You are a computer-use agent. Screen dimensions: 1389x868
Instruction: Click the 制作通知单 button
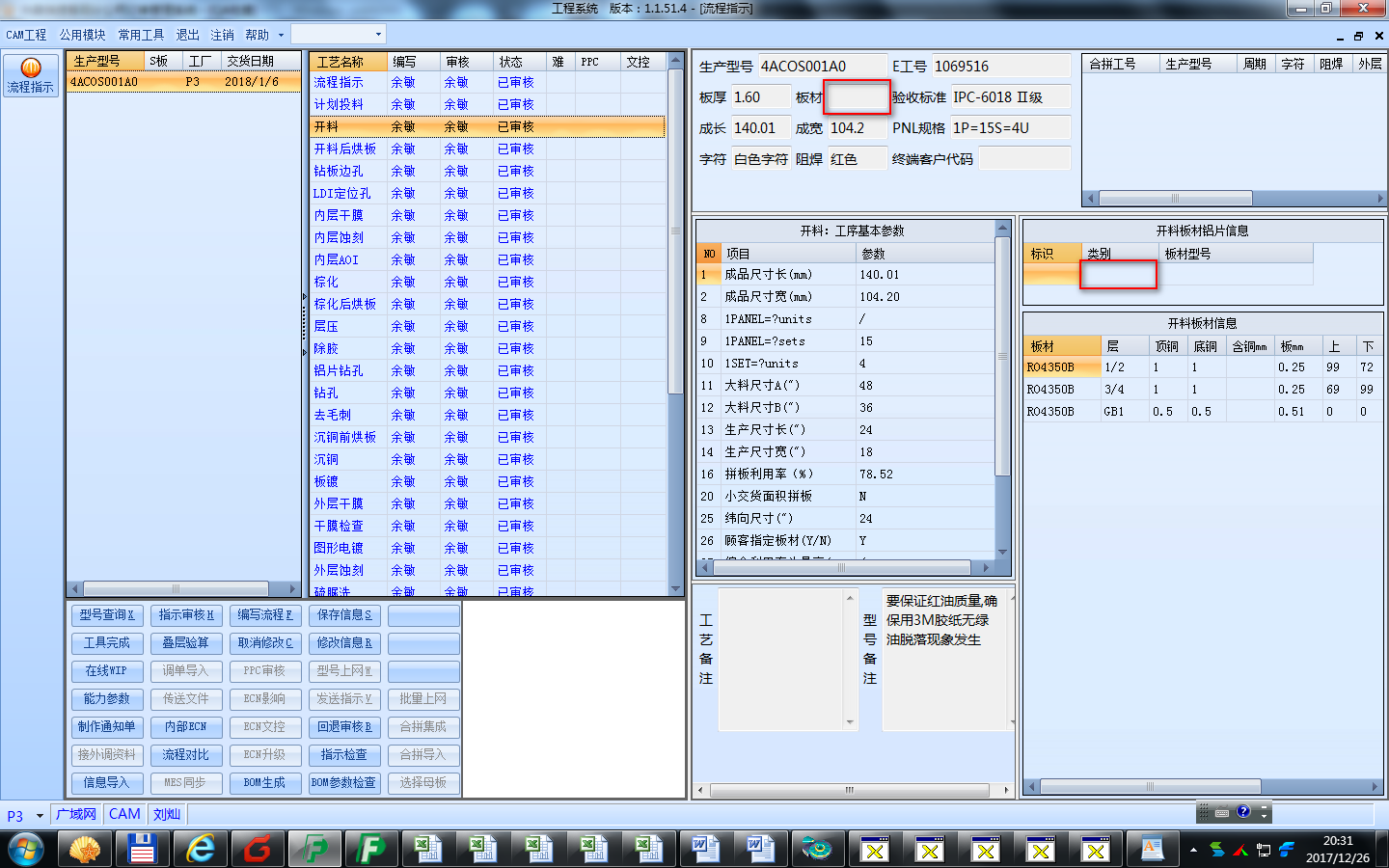coord(107,726)
